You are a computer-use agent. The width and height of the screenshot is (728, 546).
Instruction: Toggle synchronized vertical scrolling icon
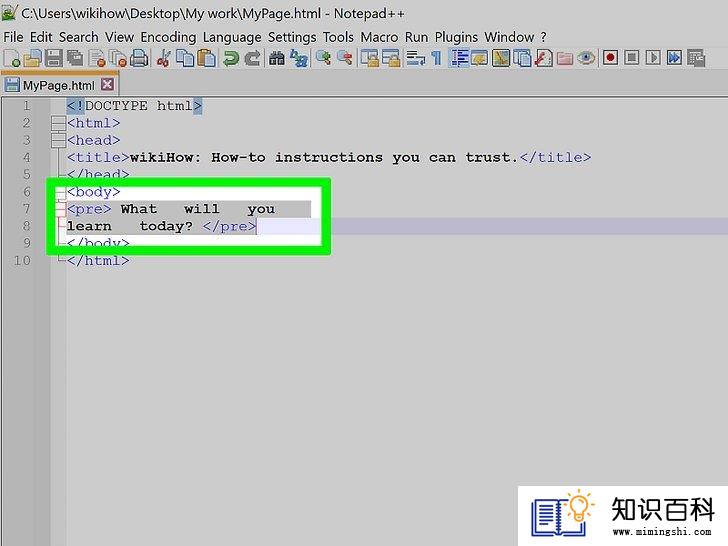click(370, 58)
